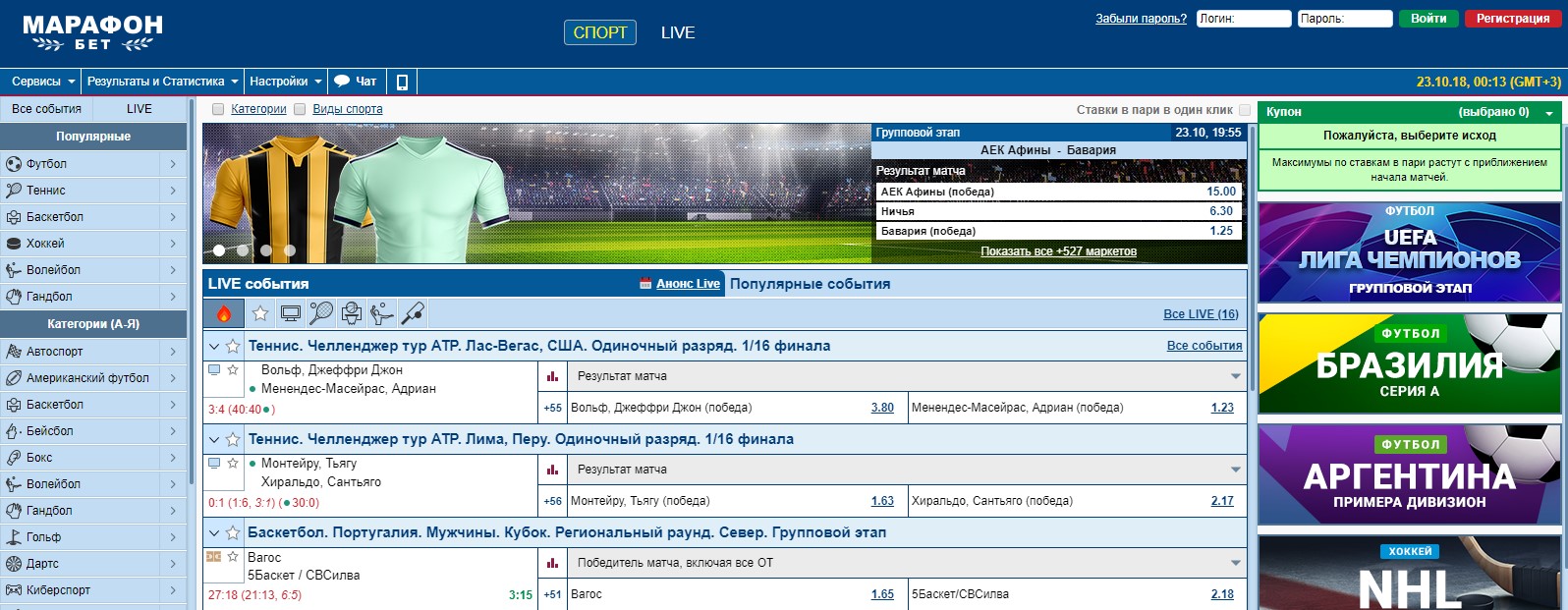Click the Дартс sidebar icon

[x=14, y=564]
